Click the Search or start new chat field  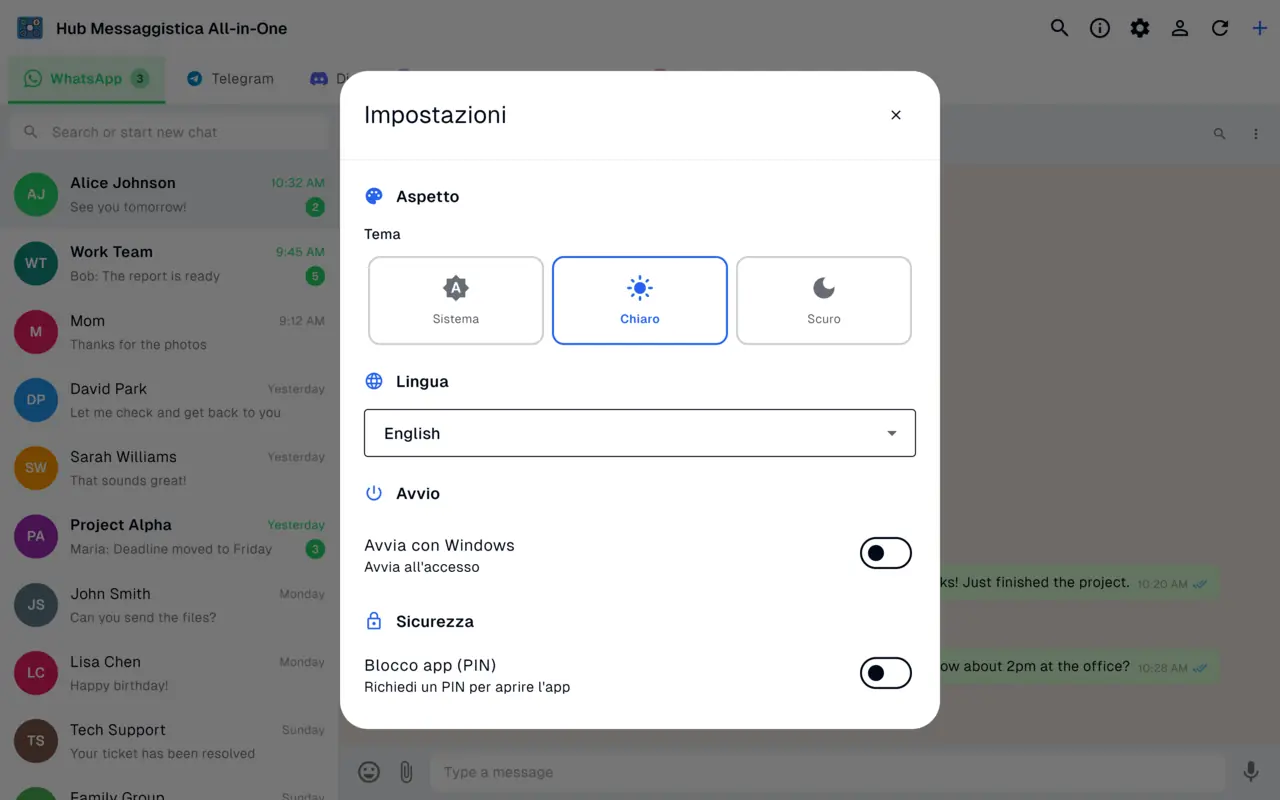(x=169, y=132)
